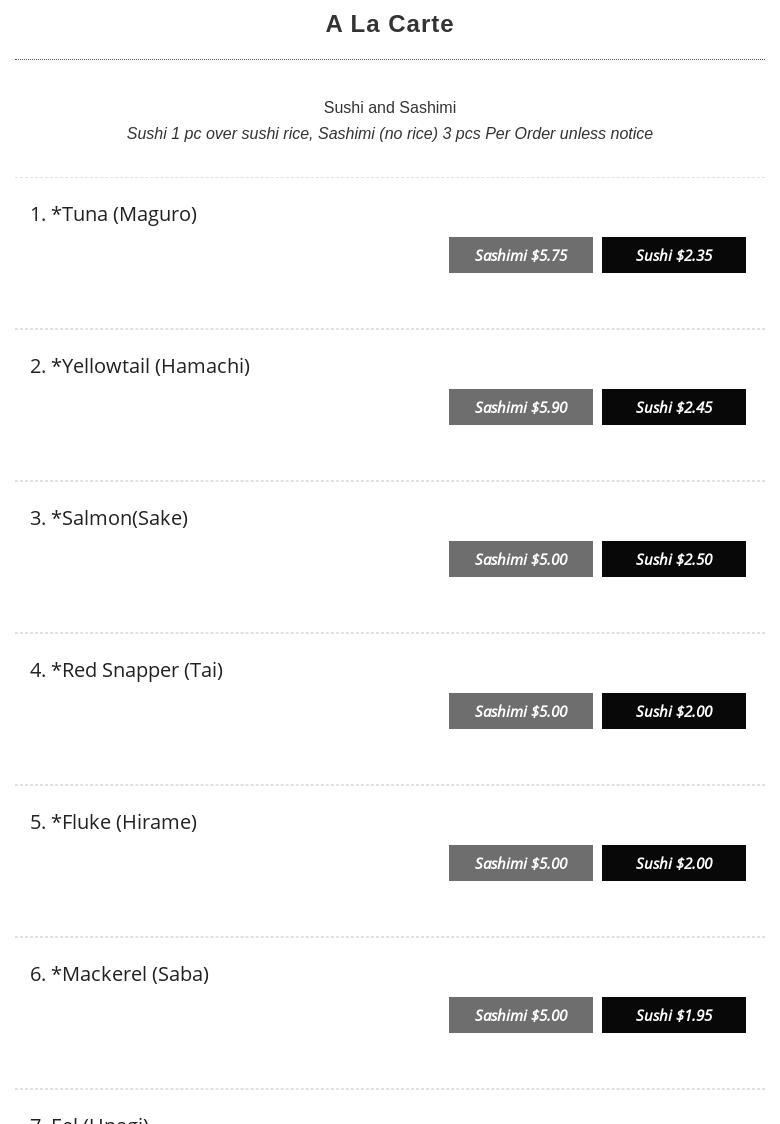Screen dimensions: 780x1124
Task: Add Salmon Sushi $2.50
Action: [673, 559]
